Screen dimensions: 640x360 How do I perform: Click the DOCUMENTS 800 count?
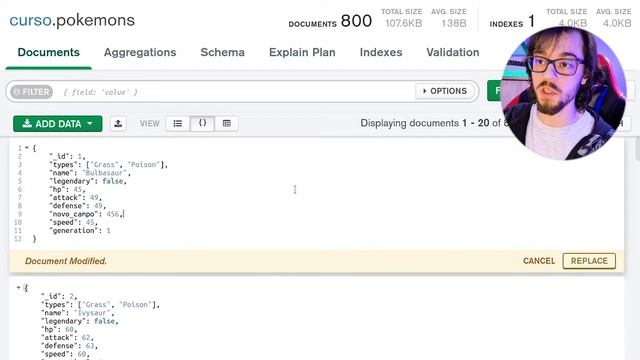330,21
